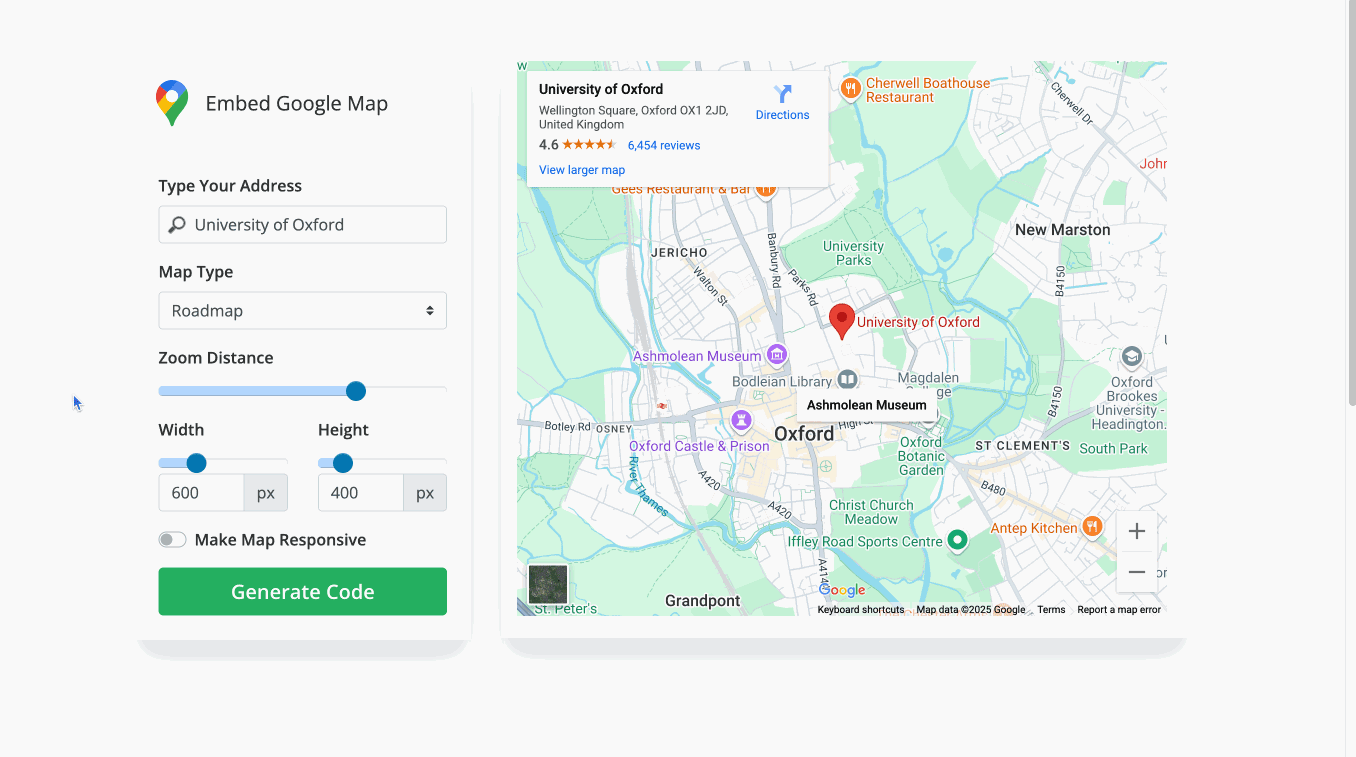
Task: Open the Map Type Roadmap dropdown
Action: (302, 311)
